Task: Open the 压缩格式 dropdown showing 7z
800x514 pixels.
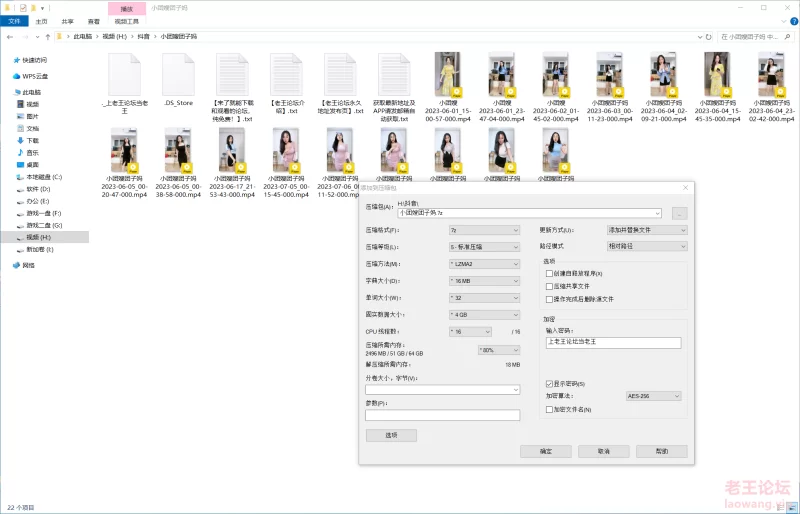Action: tap(484, 229)
